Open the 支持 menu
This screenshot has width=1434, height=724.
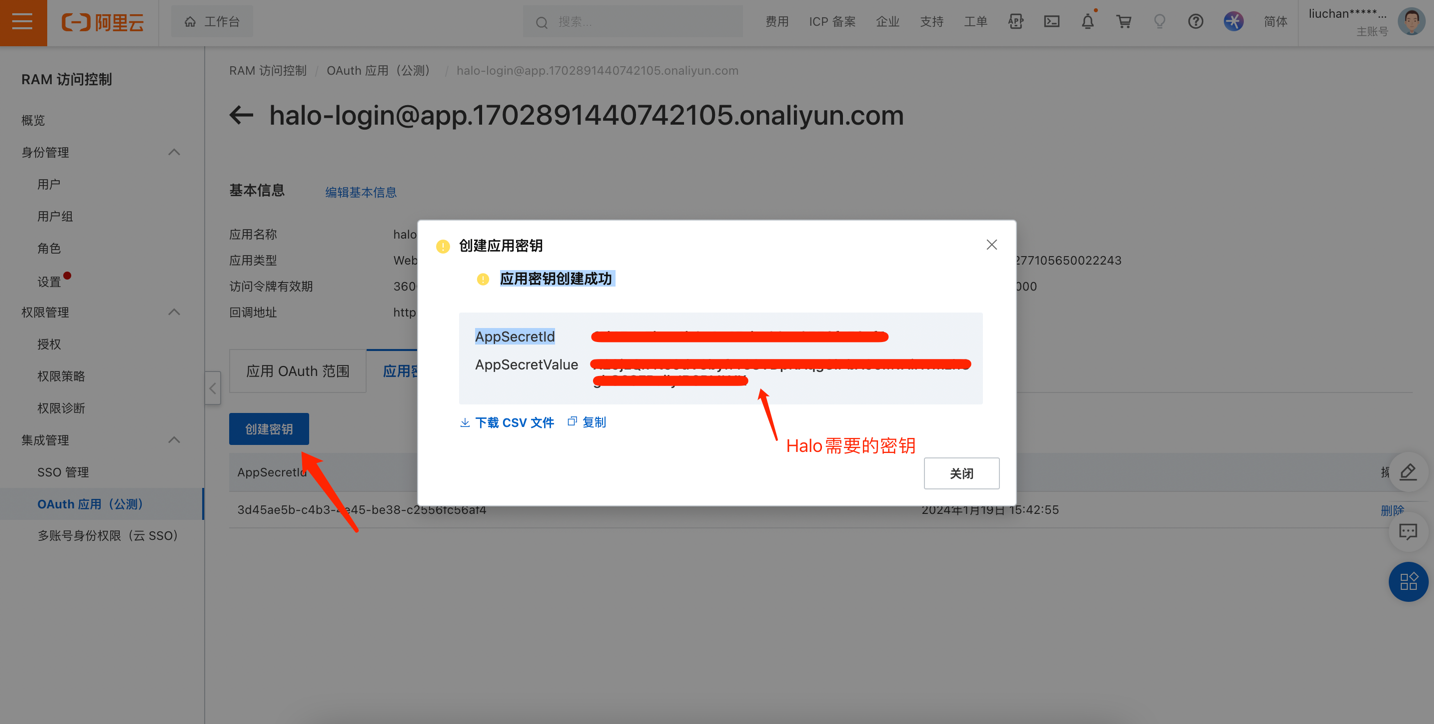(x=931, y=22)
